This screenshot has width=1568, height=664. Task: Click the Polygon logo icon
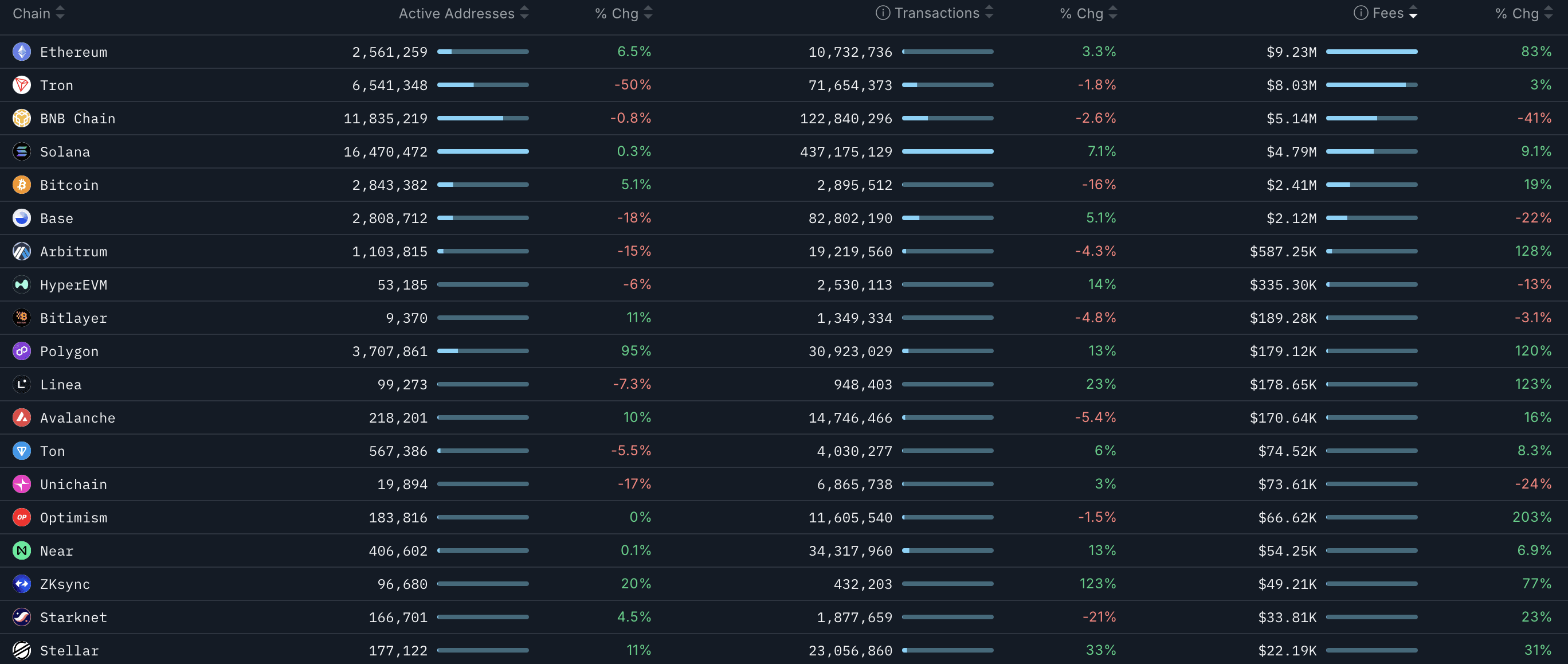(22, 351)
